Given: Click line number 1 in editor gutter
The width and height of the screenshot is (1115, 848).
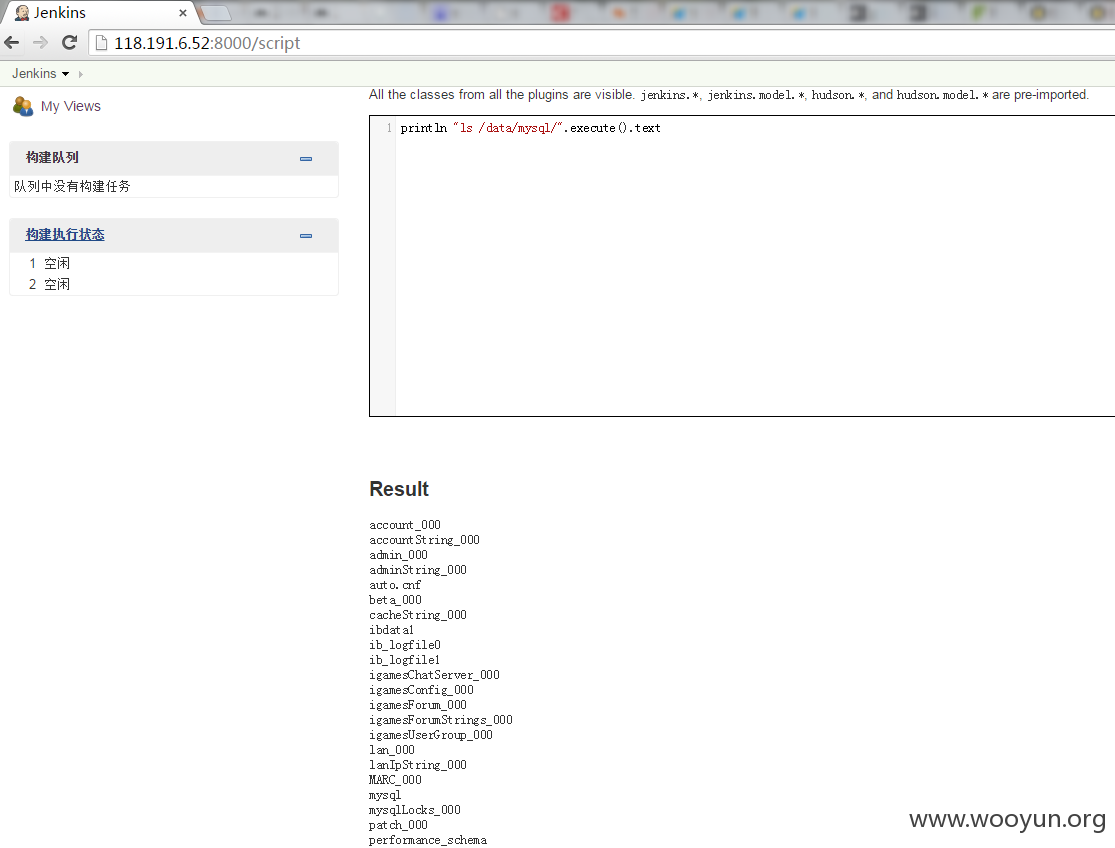Looking at the screenshot, I should (x=389, y=128).
